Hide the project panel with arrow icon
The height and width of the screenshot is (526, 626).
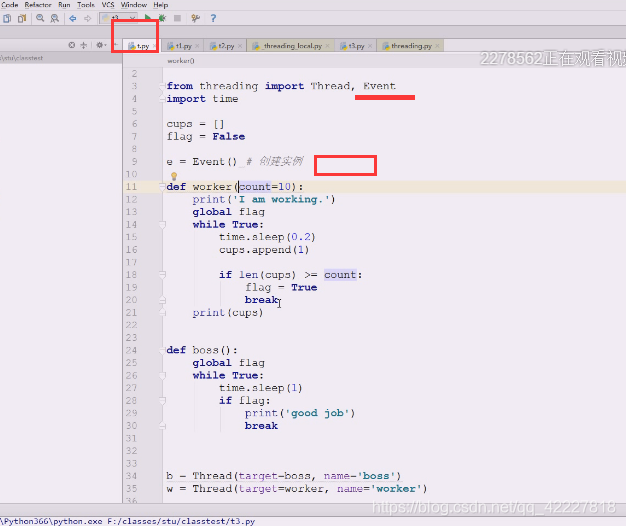115,45
